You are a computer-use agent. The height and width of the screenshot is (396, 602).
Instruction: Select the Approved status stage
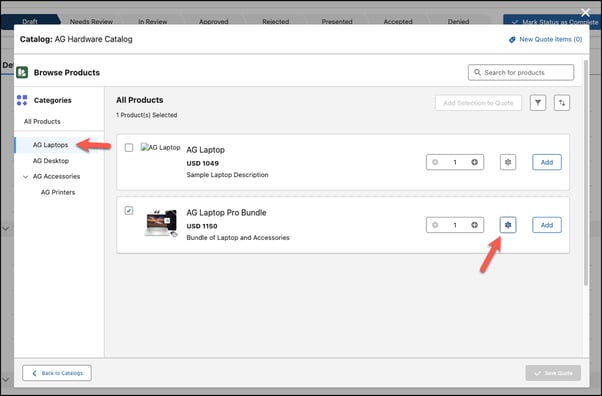214,22
